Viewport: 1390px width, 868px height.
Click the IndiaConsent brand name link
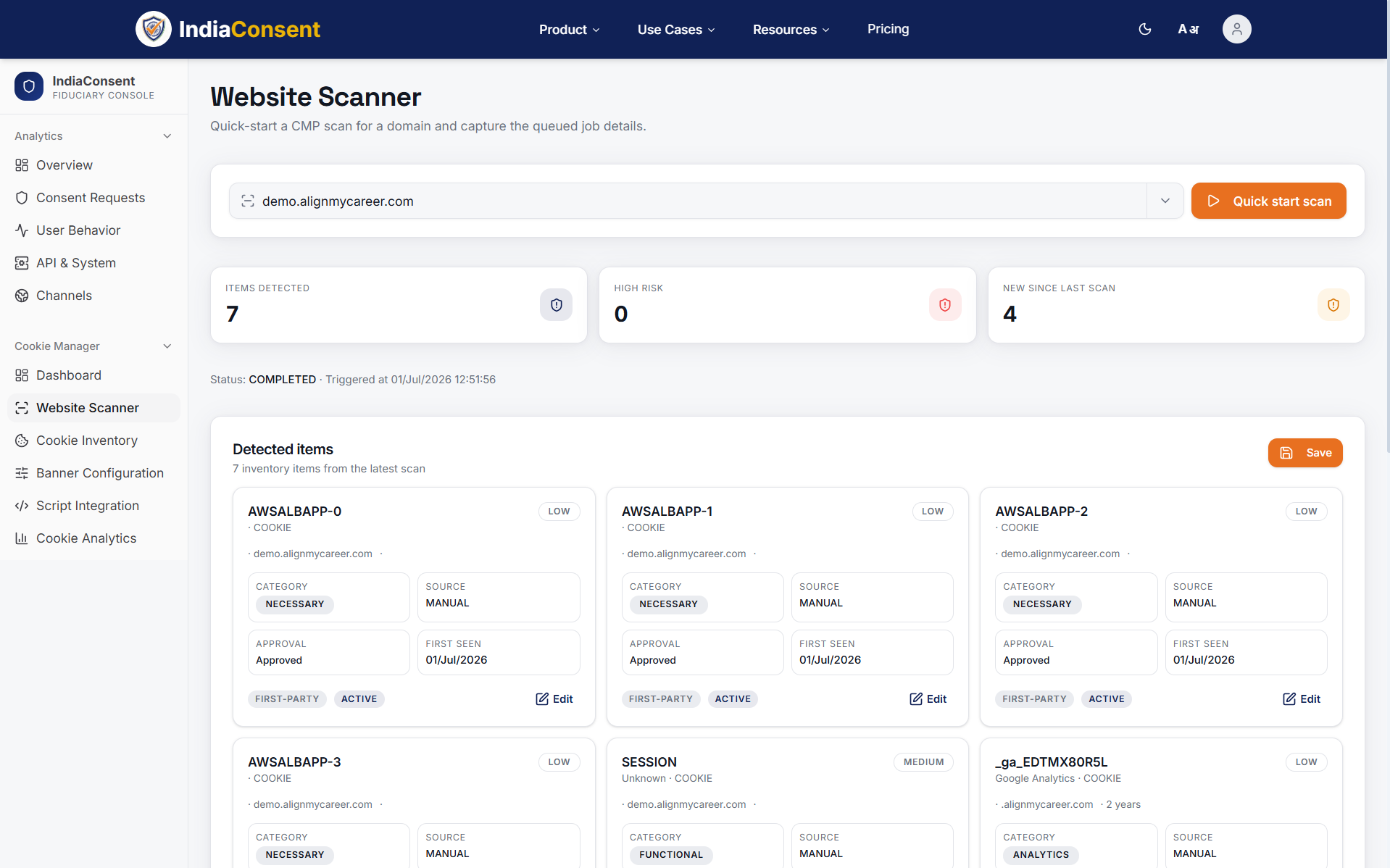pyautogui.click(x=249, y=29)
